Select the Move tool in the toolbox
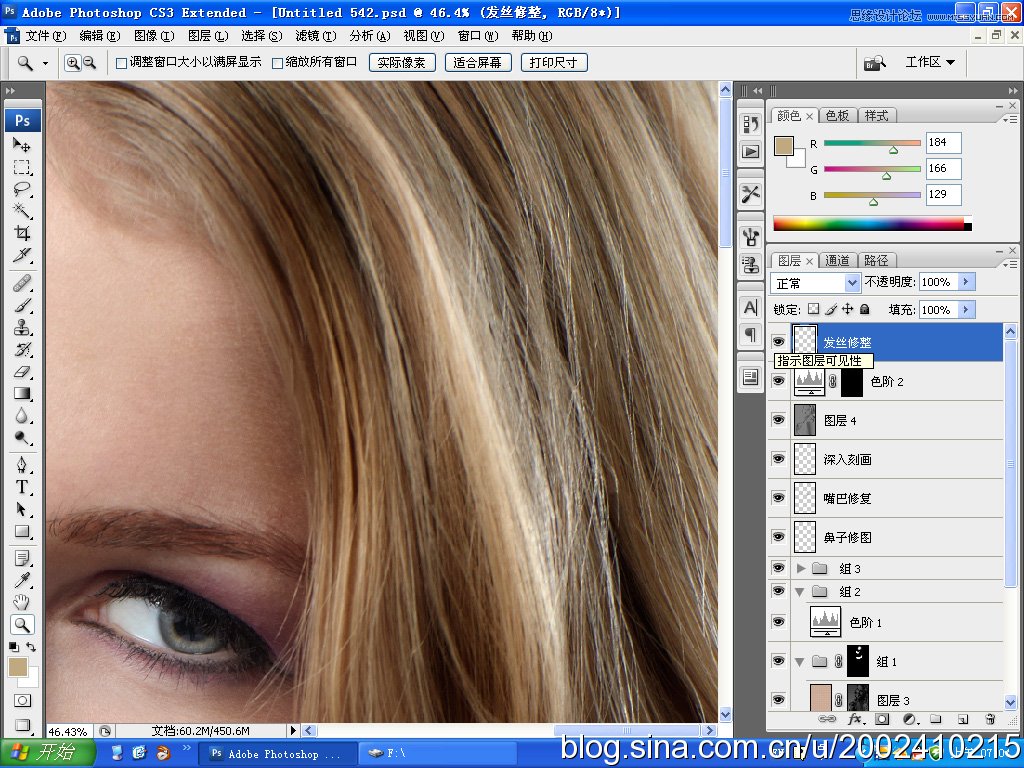Image resolution: width=1024 pixels, height=768 pixels. (22, 144)
